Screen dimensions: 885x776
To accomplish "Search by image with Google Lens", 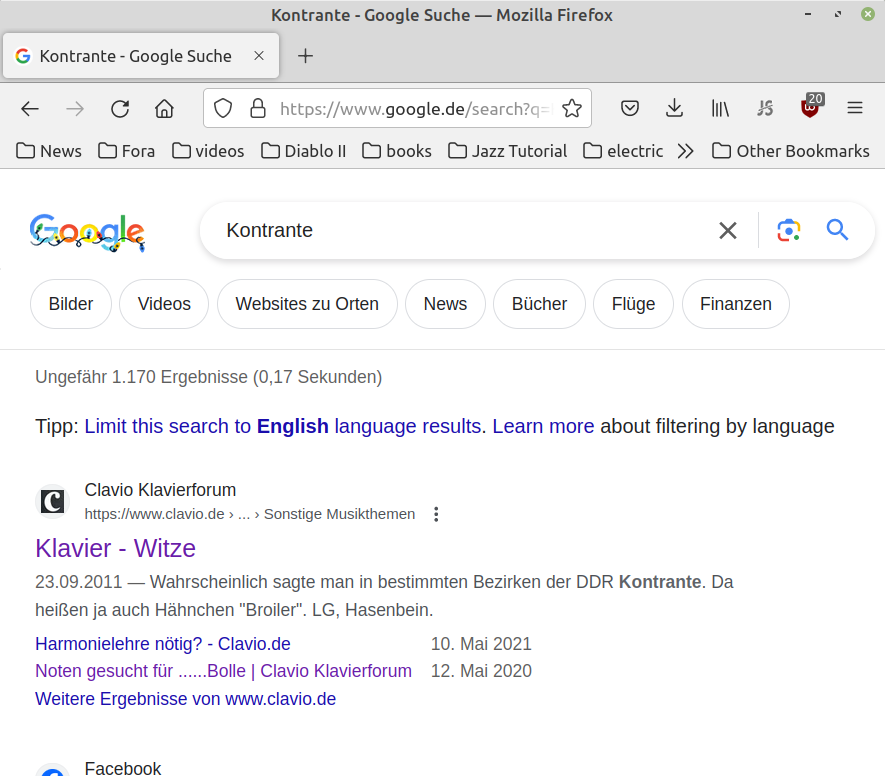I will [x=788, y=230].
